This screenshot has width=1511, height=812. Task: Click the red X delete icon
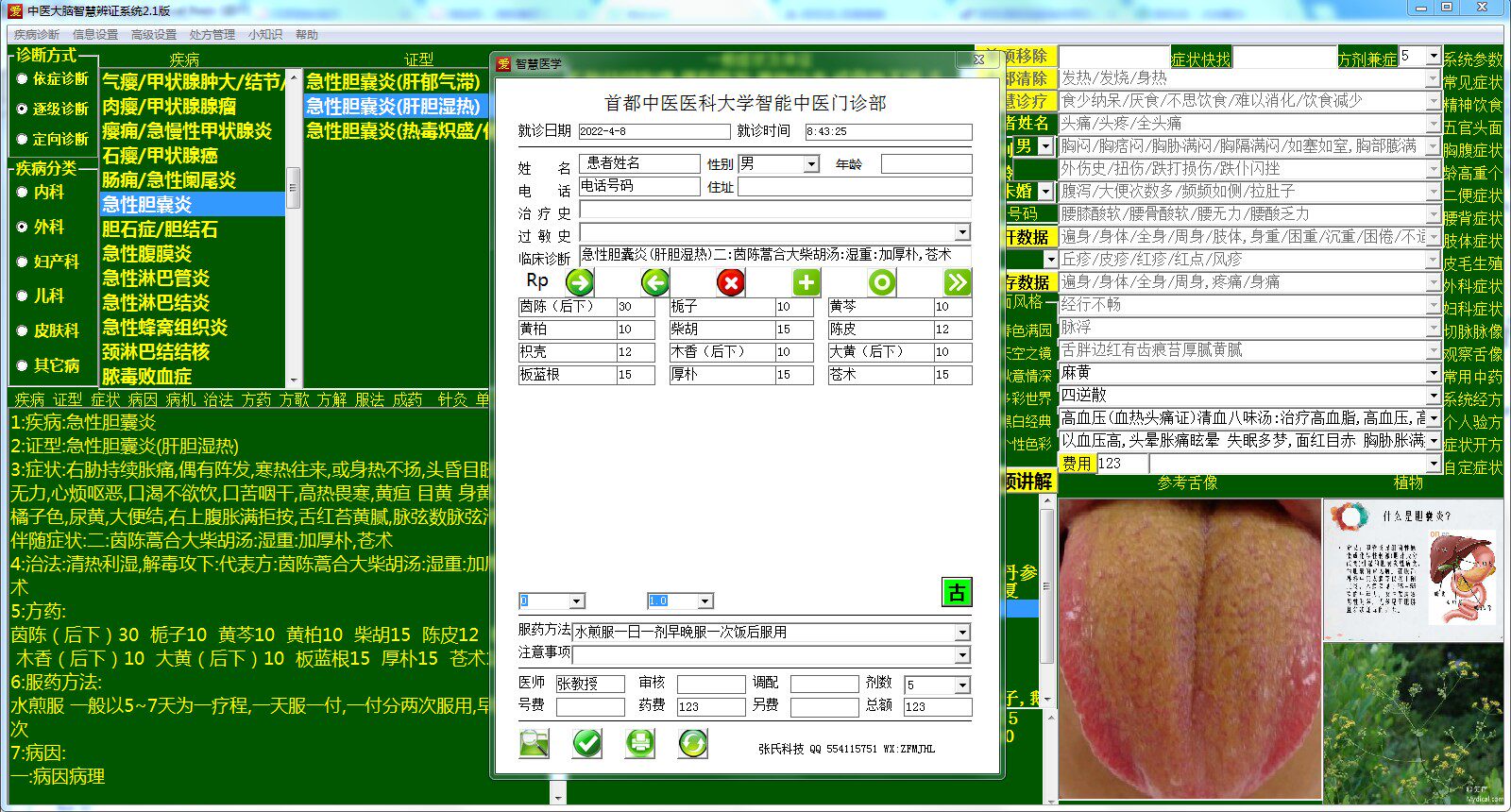point(730,281)
